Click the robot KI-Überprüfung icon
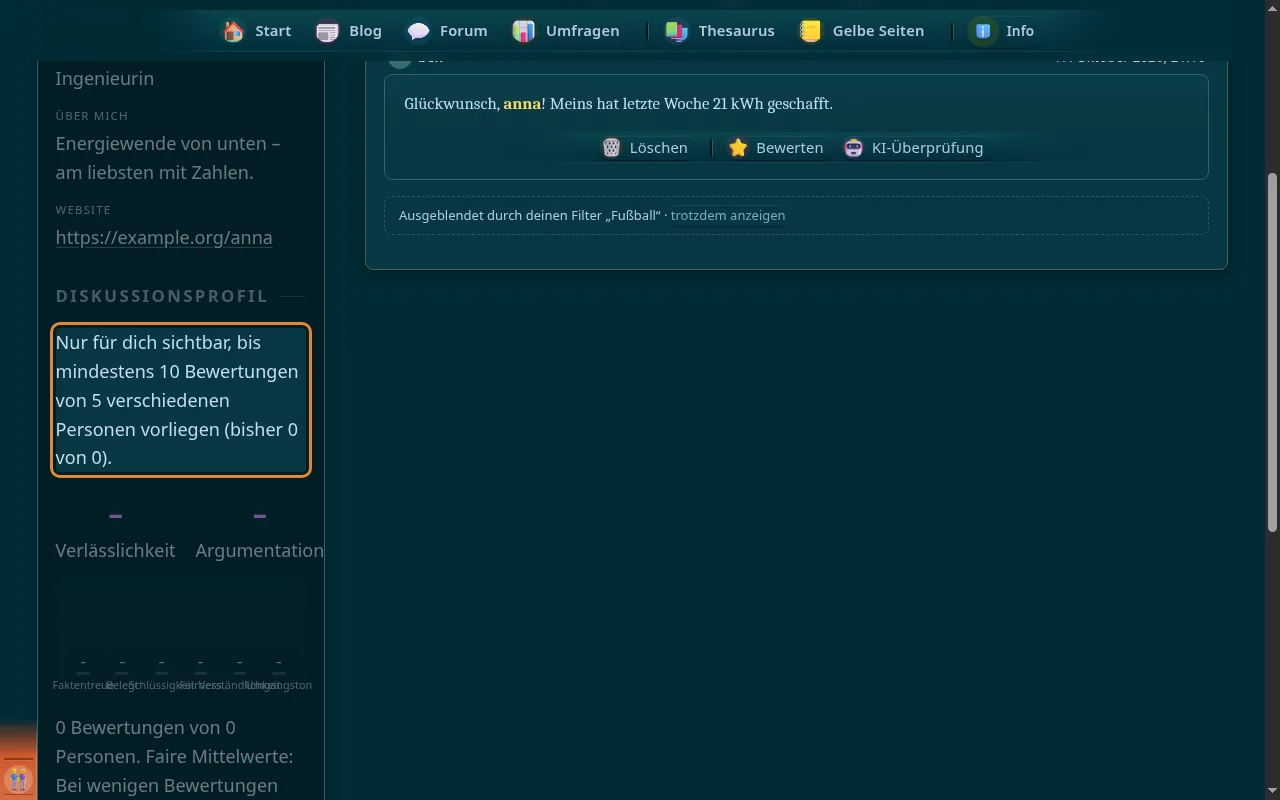Screen dimensions: 1280x800 click(x=853, y=148)
